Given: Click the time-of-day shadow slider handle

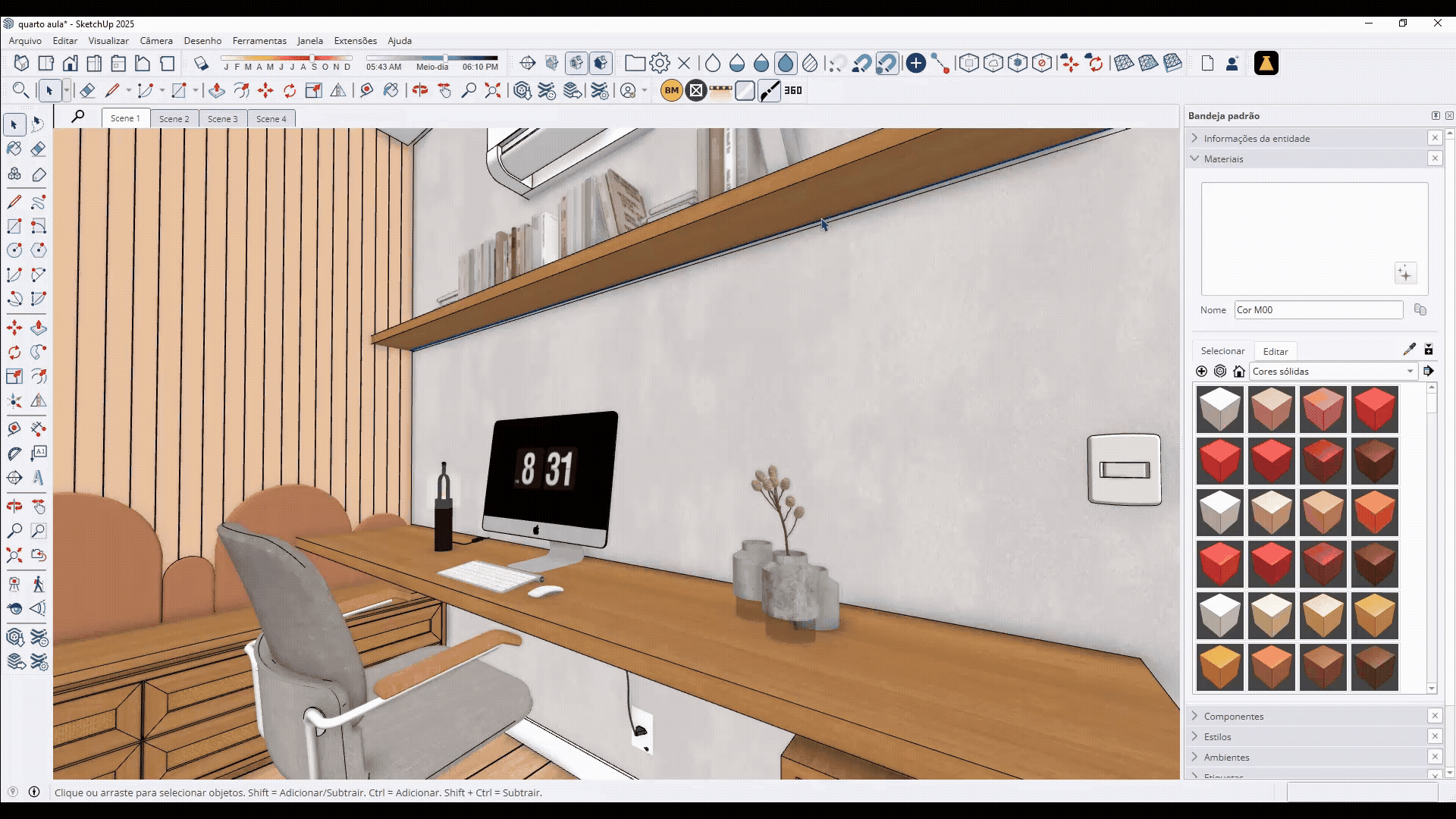Looking at the screenshot, I should point(445,58).
